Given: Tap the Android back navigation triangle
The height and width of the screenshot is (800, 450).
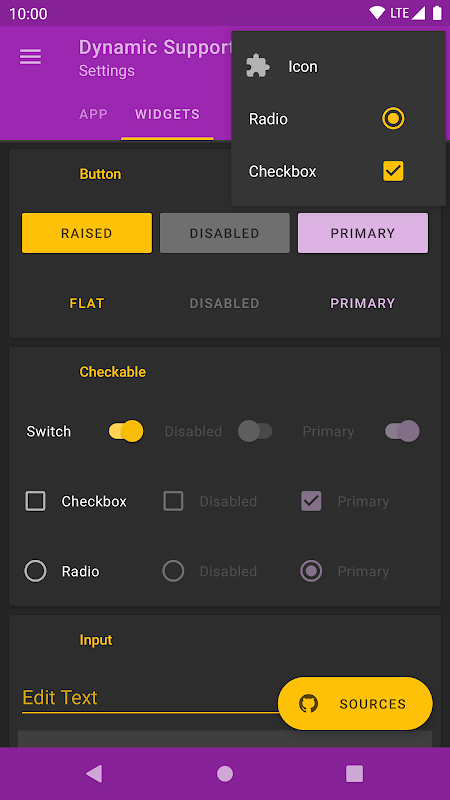Looking at the screenshot, I should 94,773.
